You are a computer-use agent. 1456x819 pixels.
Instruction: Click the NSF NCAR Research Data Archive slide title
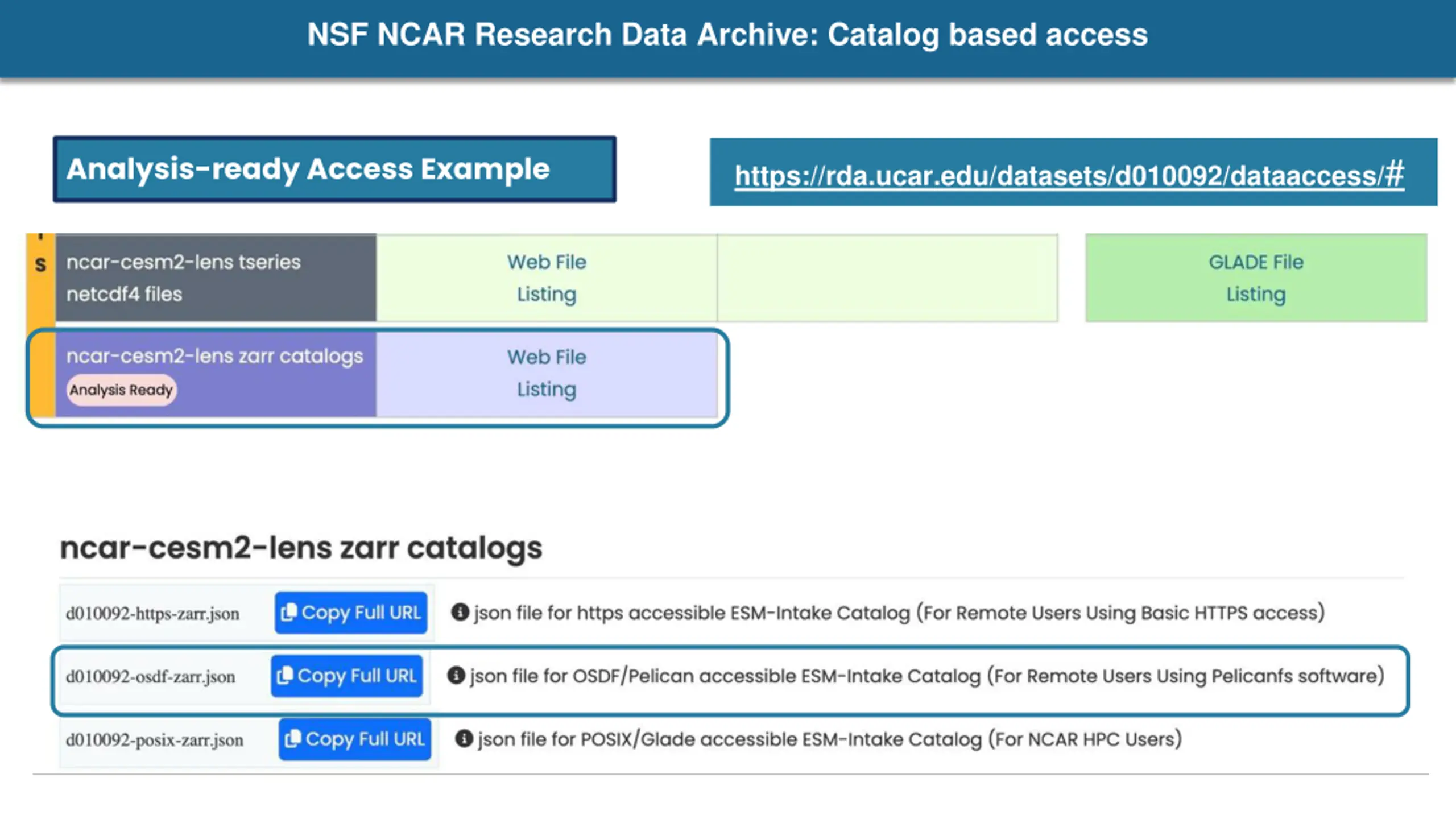(727, 35)
